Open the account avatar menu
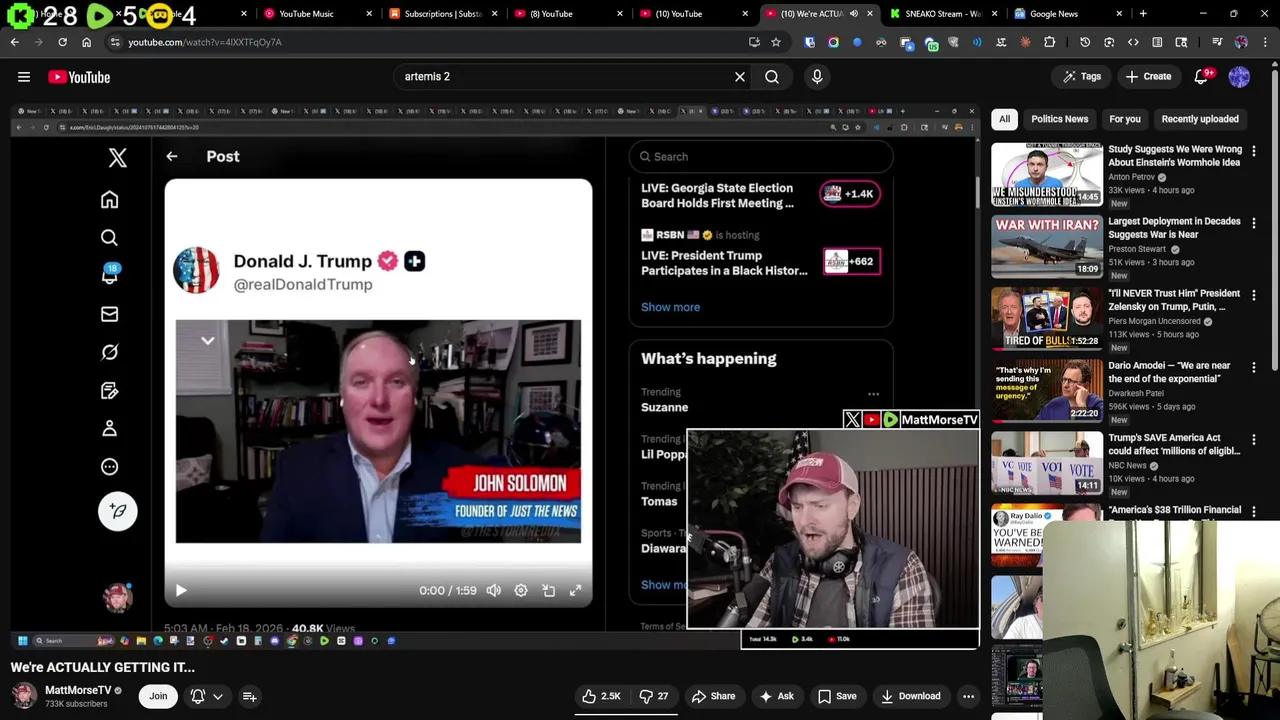The width and height of the screenshot is (1280, 720). 1239,77
